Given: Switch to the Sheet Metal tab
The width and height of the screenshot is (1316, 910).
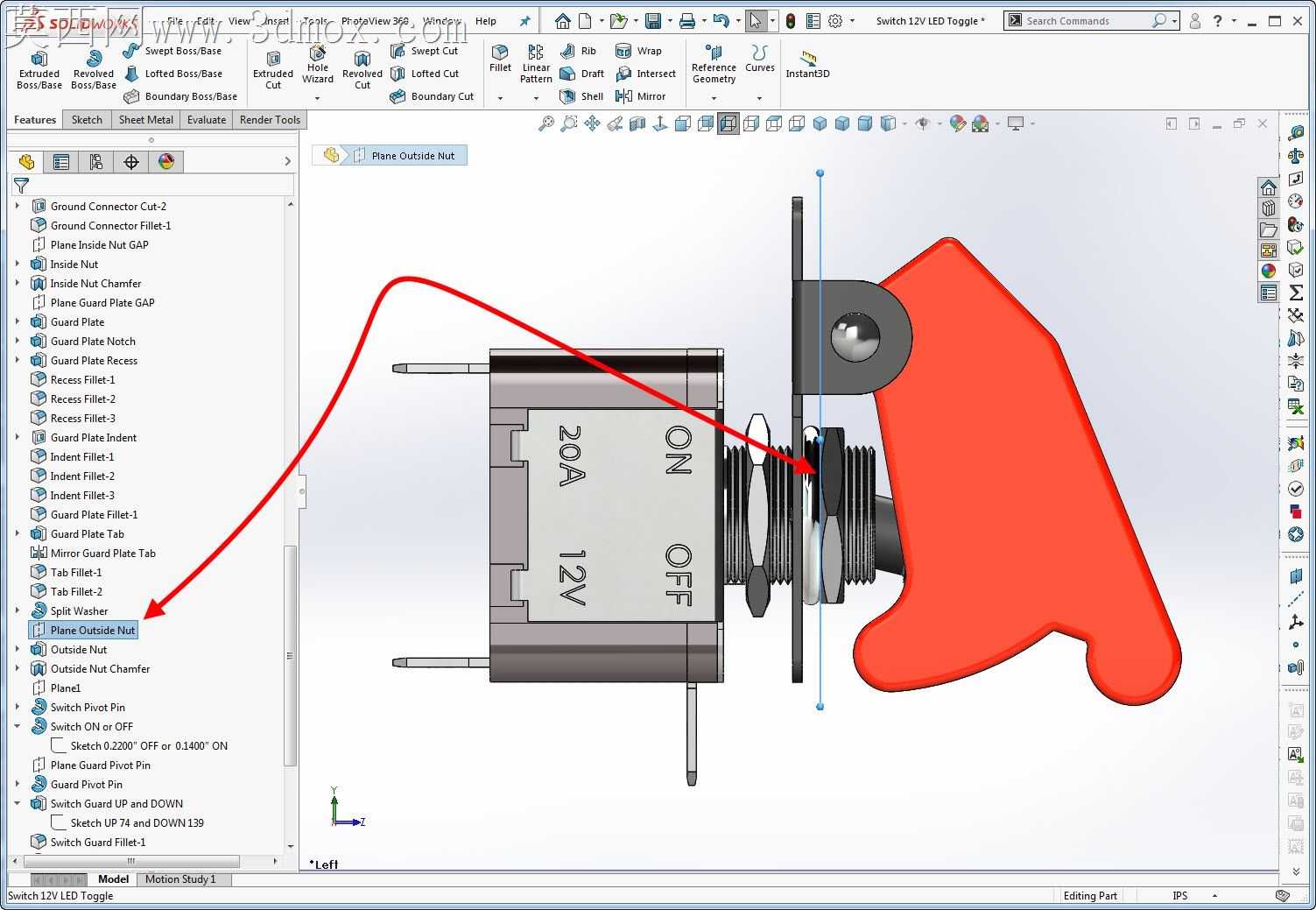Looking at the screenshot, I should (145, 120).
